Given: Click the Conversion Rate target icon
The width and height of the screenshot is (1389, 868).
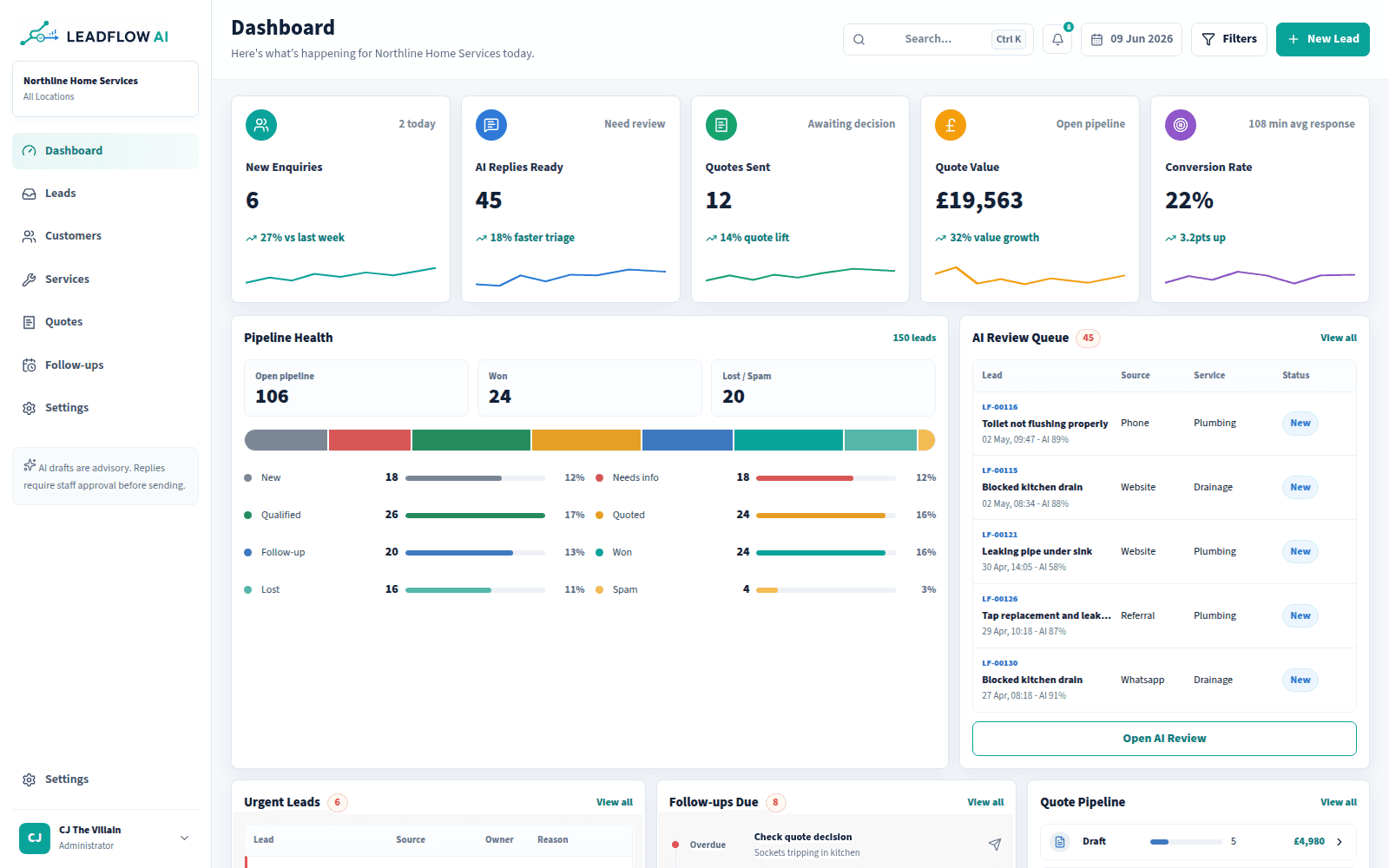Looking at the screenshot, I should 1181,125.
